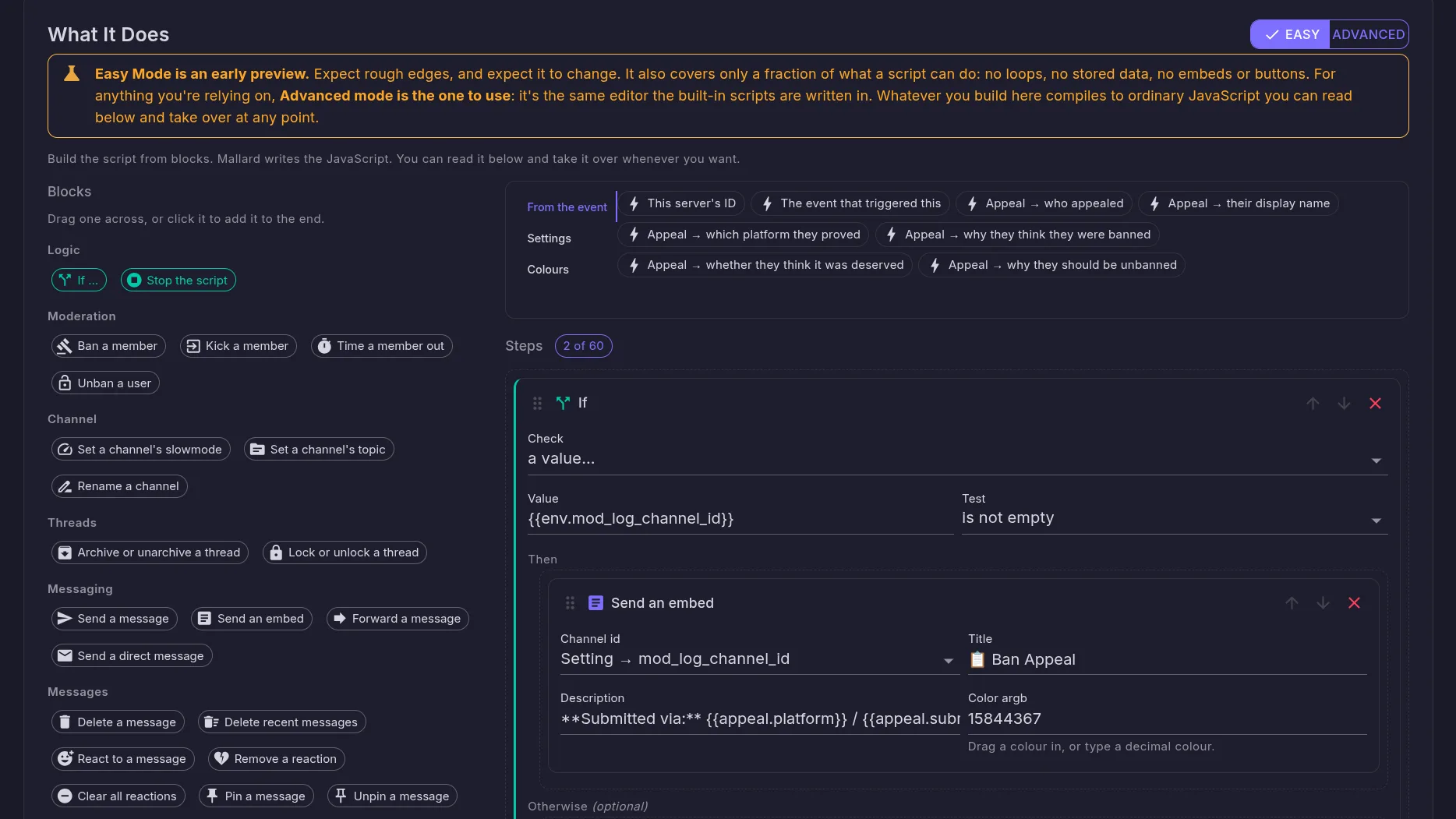Open the Colours tab
The image size is (1456, 819).
point(548,270)
